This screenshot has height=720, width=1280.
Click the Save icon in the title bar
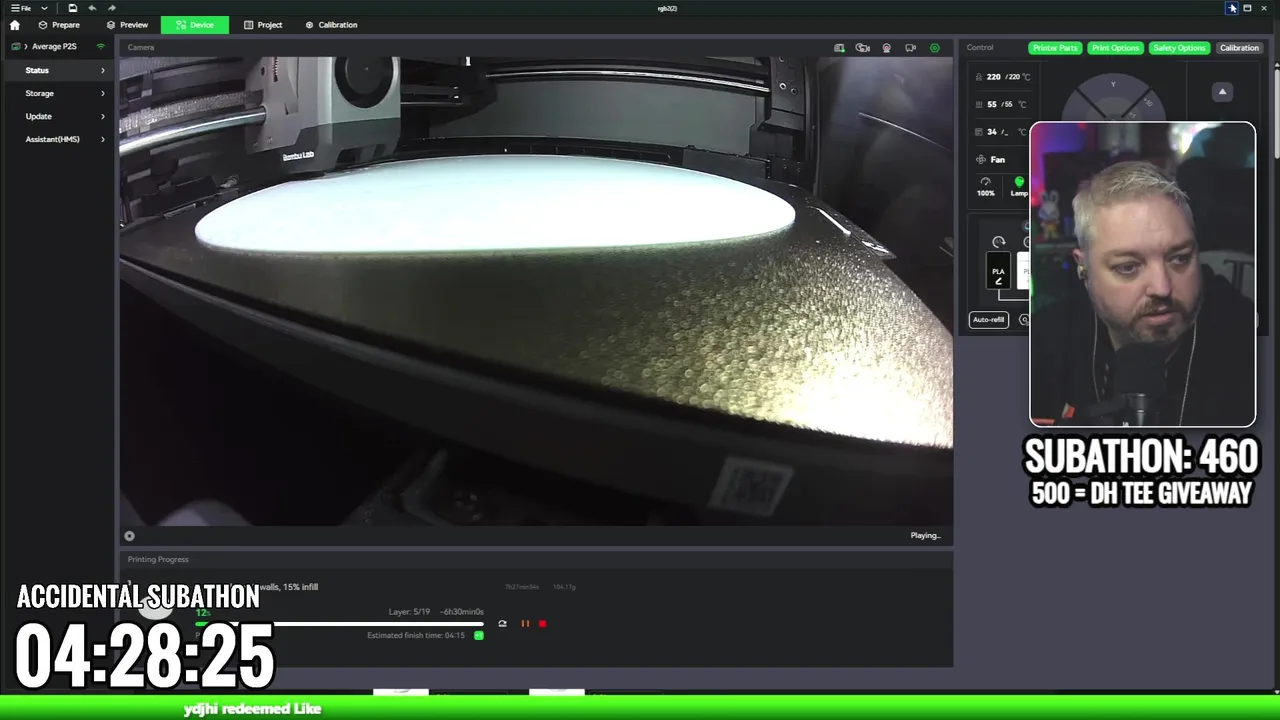coord(72,8)
